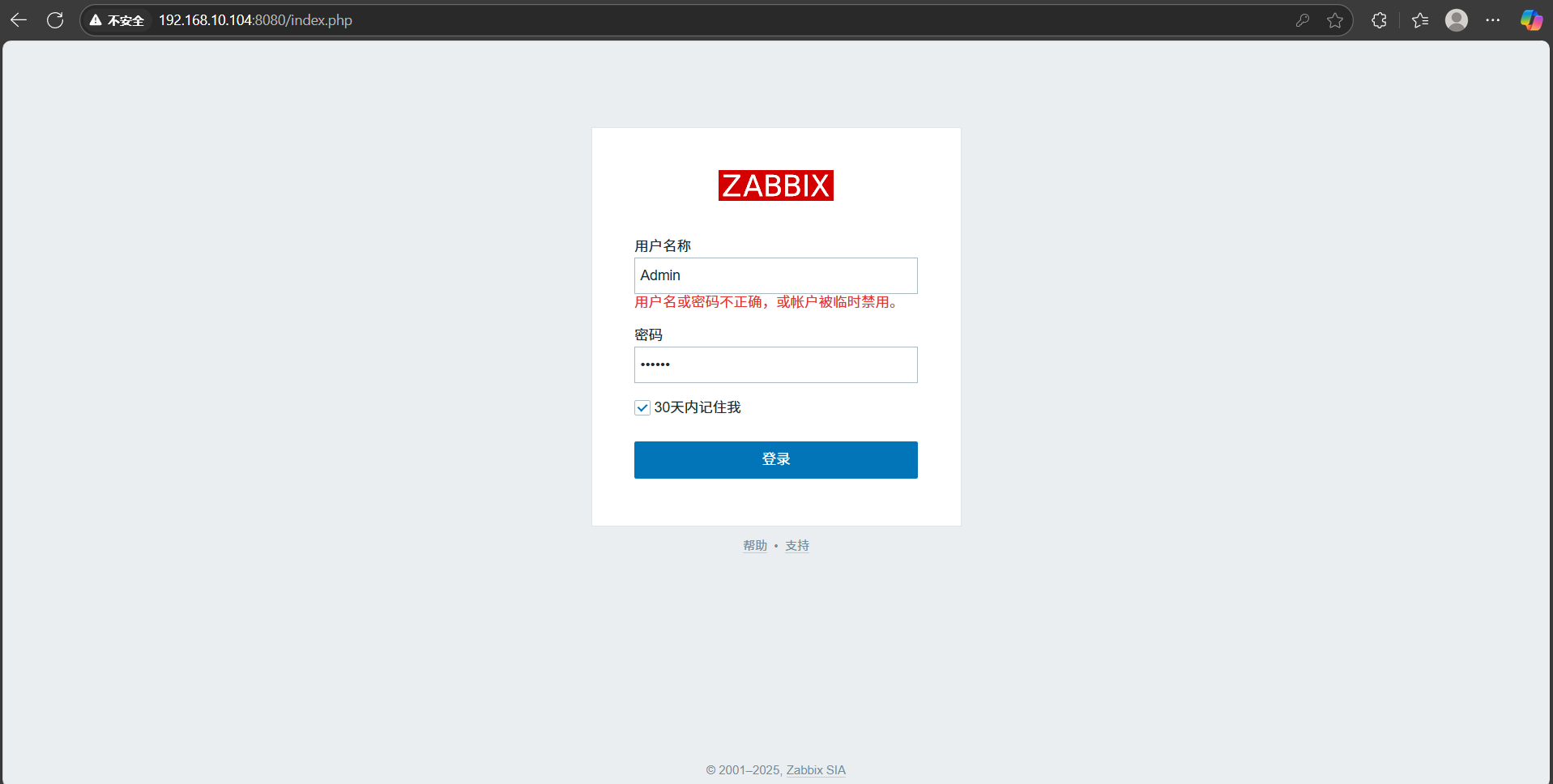Reload the Zabbix login page
The height and width of the screenshot is (784, 1553).
[x=55, y=20]
